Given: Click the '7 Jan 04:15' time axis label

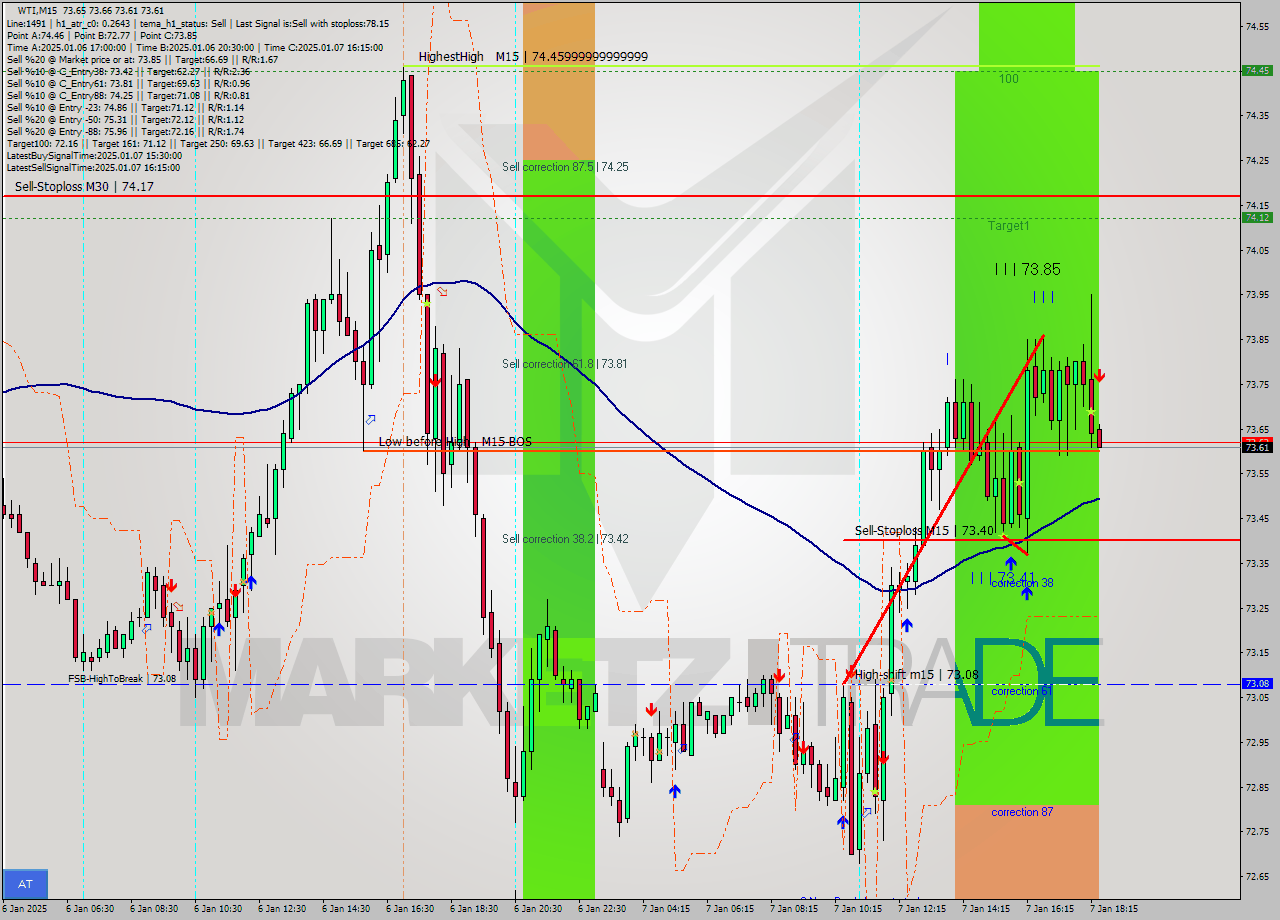Looking at the screenshot, I should pyautogui.click(x=665, y=909).
